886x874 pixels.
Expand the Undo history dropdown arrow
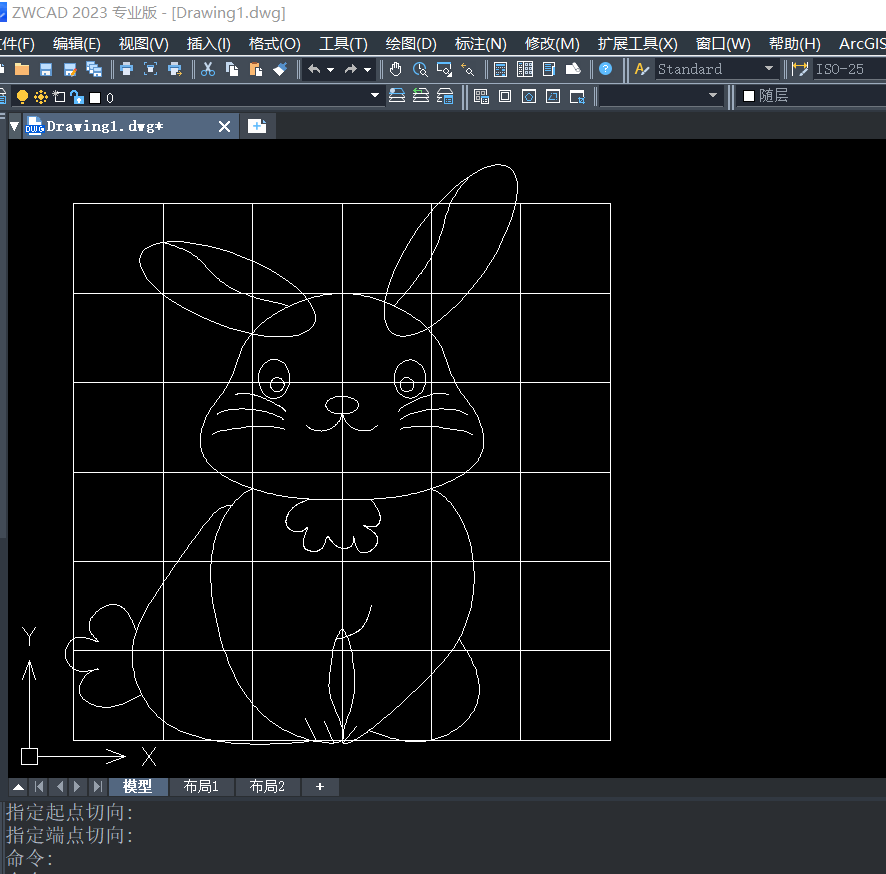coord(331,70)
